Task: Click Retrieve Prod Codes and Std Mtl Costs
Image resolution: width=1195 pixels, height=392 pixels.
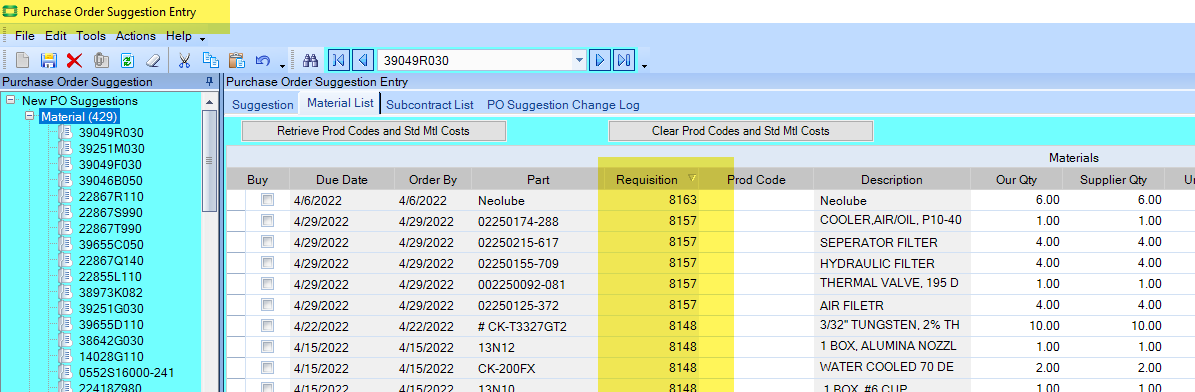Action: pos(373,131)
